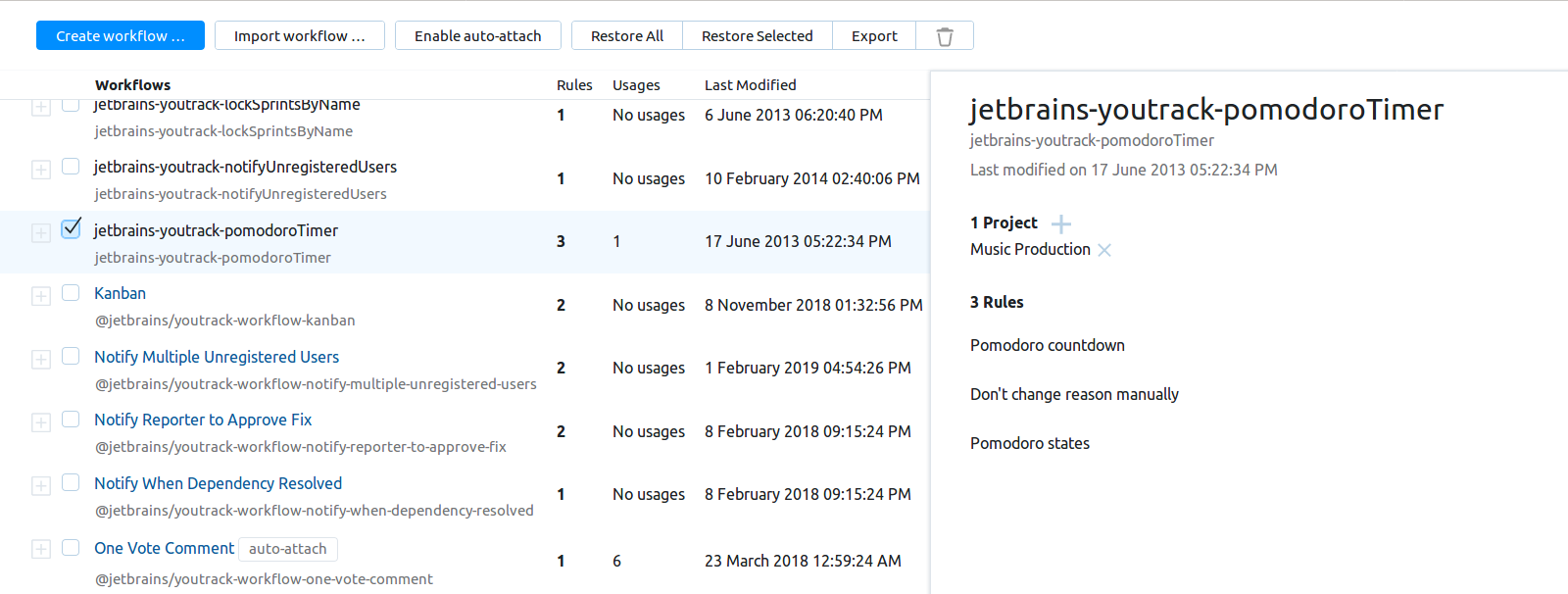Viewport: 1568px width, 594px height.
Task: Tick checkbox for jetbrains-youtrack-notifyUnregisteredUsers
Action: click(71, 166)
